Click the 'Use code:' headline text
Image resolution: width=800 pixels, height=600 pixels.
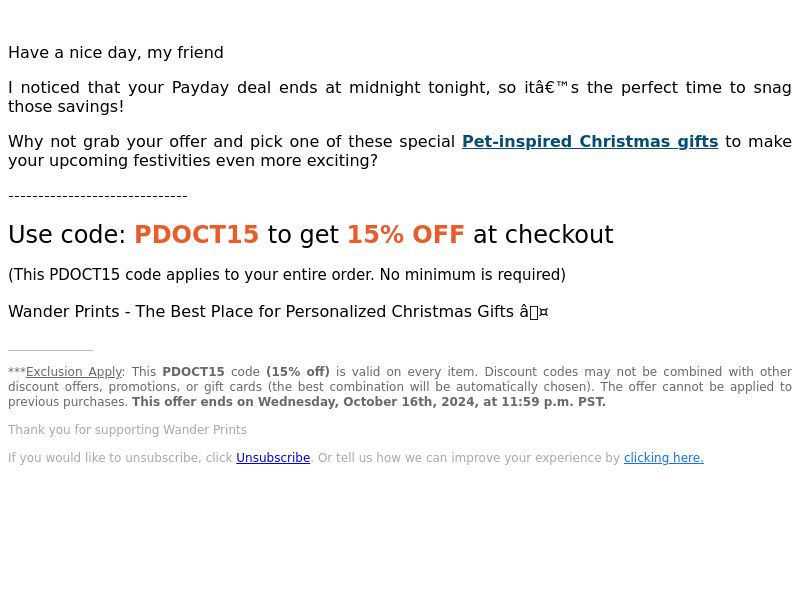(67, 235)
